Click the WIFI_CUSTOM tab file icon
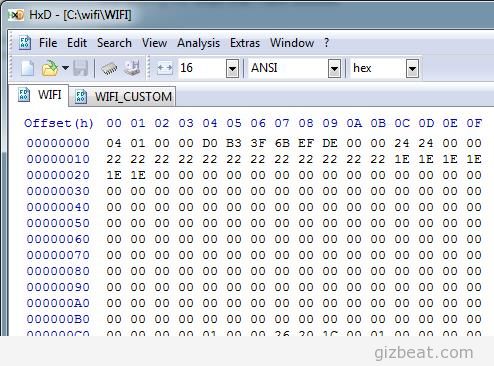The height and width of the screenshot is (366, 494). (x=81, y=97)
